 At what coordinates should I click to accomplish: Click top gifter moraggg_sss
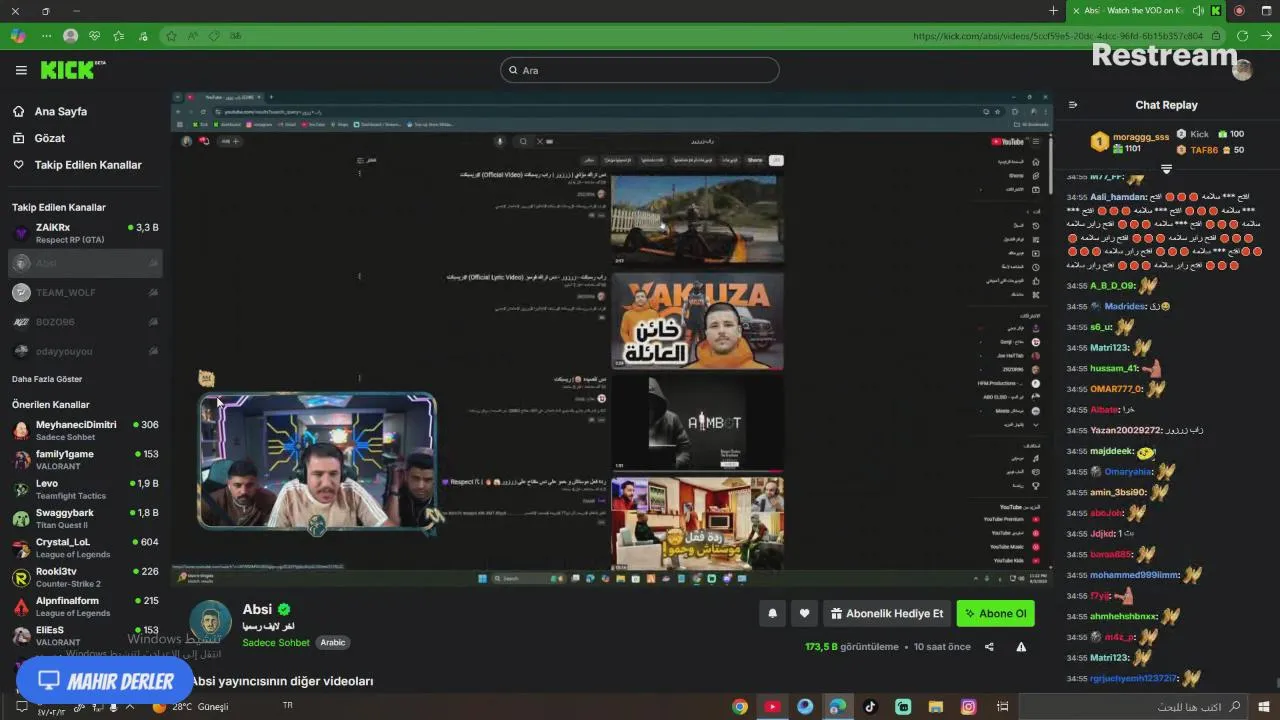[1140, 136]
